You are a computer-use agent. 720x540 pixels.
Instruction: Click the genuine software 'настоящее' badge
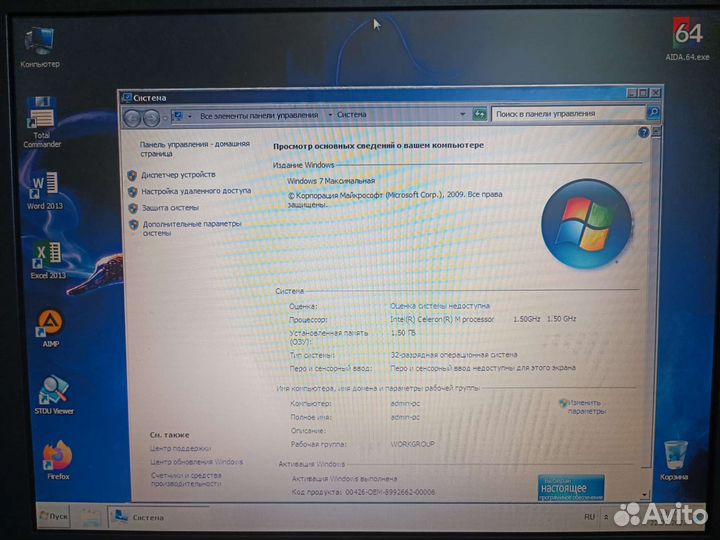(x=571, y=488)
